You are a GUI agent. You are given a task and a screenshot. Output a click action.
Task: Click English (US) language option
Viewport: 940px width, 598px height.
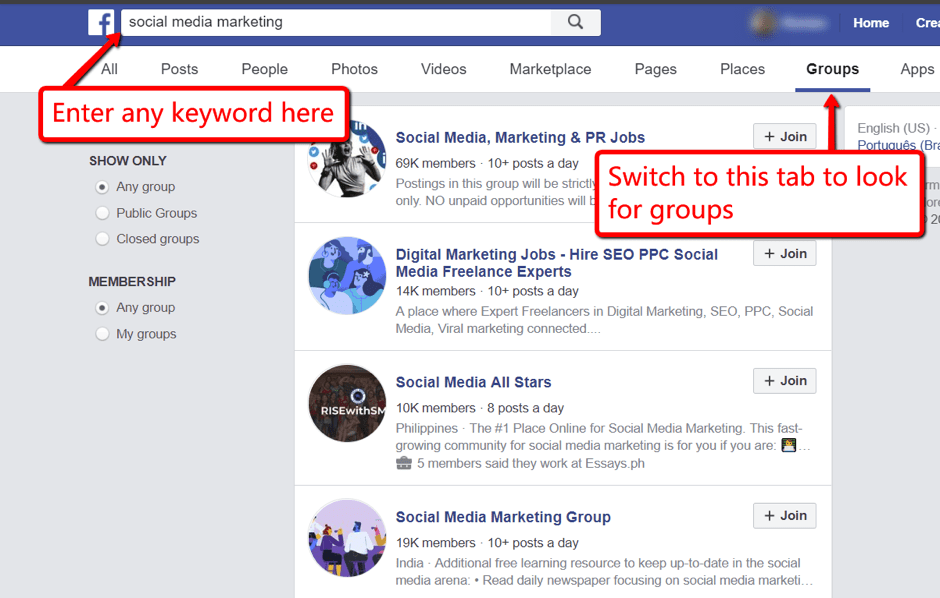pos(893,128)
